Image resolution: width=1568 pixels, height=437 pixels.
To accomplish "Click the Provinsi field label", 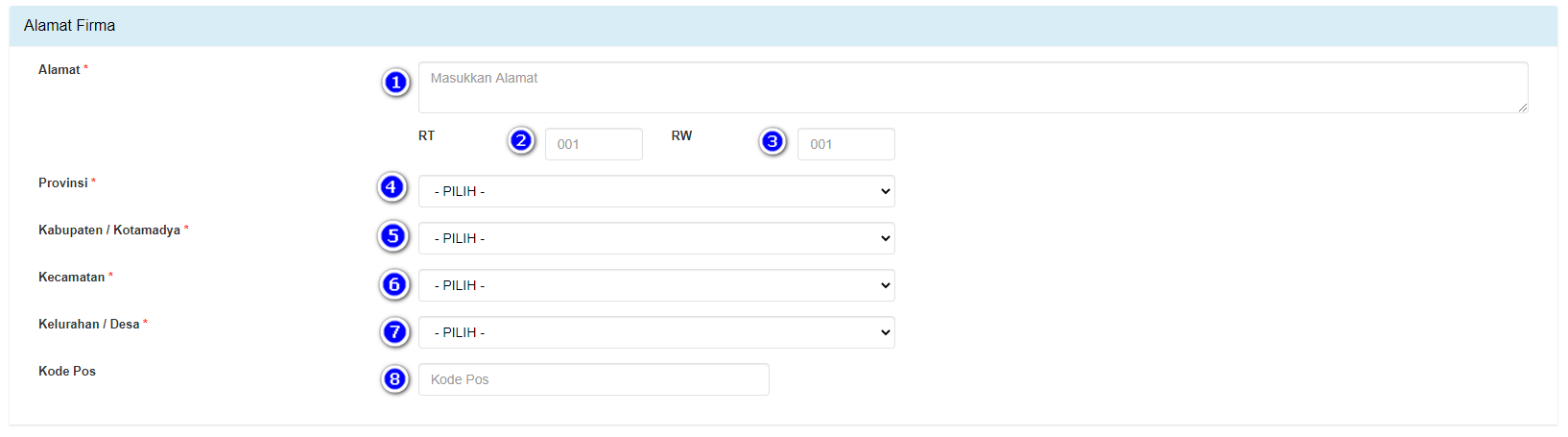I will tap(63, 183).
